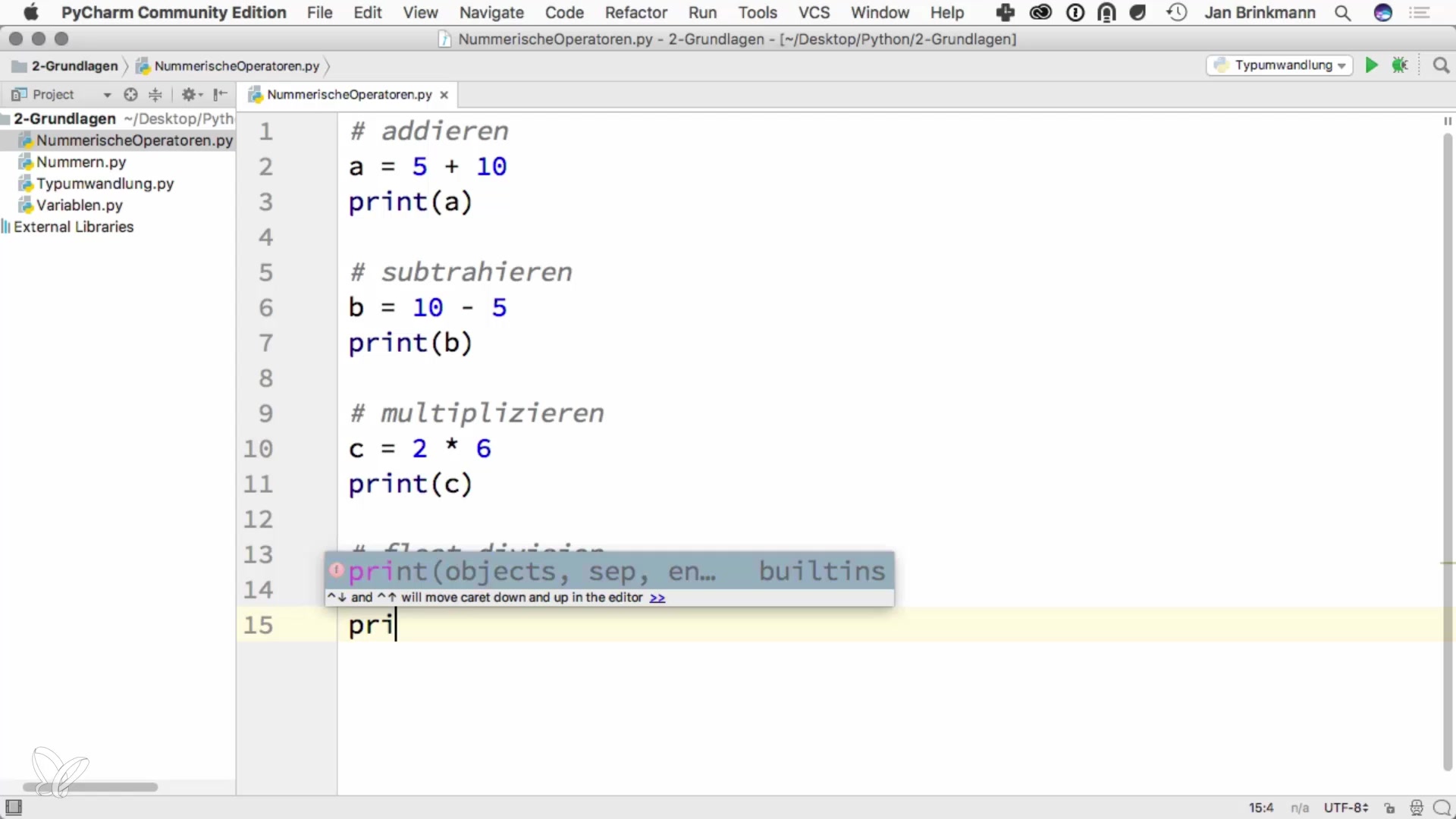
Task: Click the >> link in completion hint
Action: tap(657, 598)
